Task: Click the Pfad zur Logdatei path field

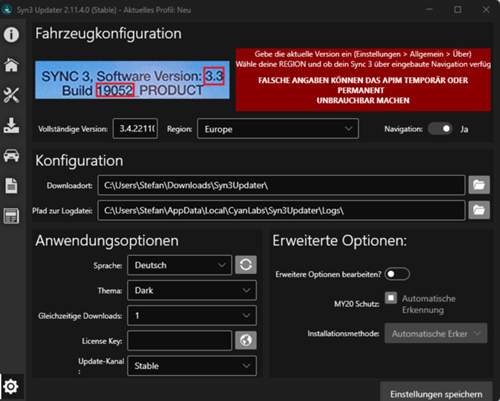Action: (x=281, y=210)
